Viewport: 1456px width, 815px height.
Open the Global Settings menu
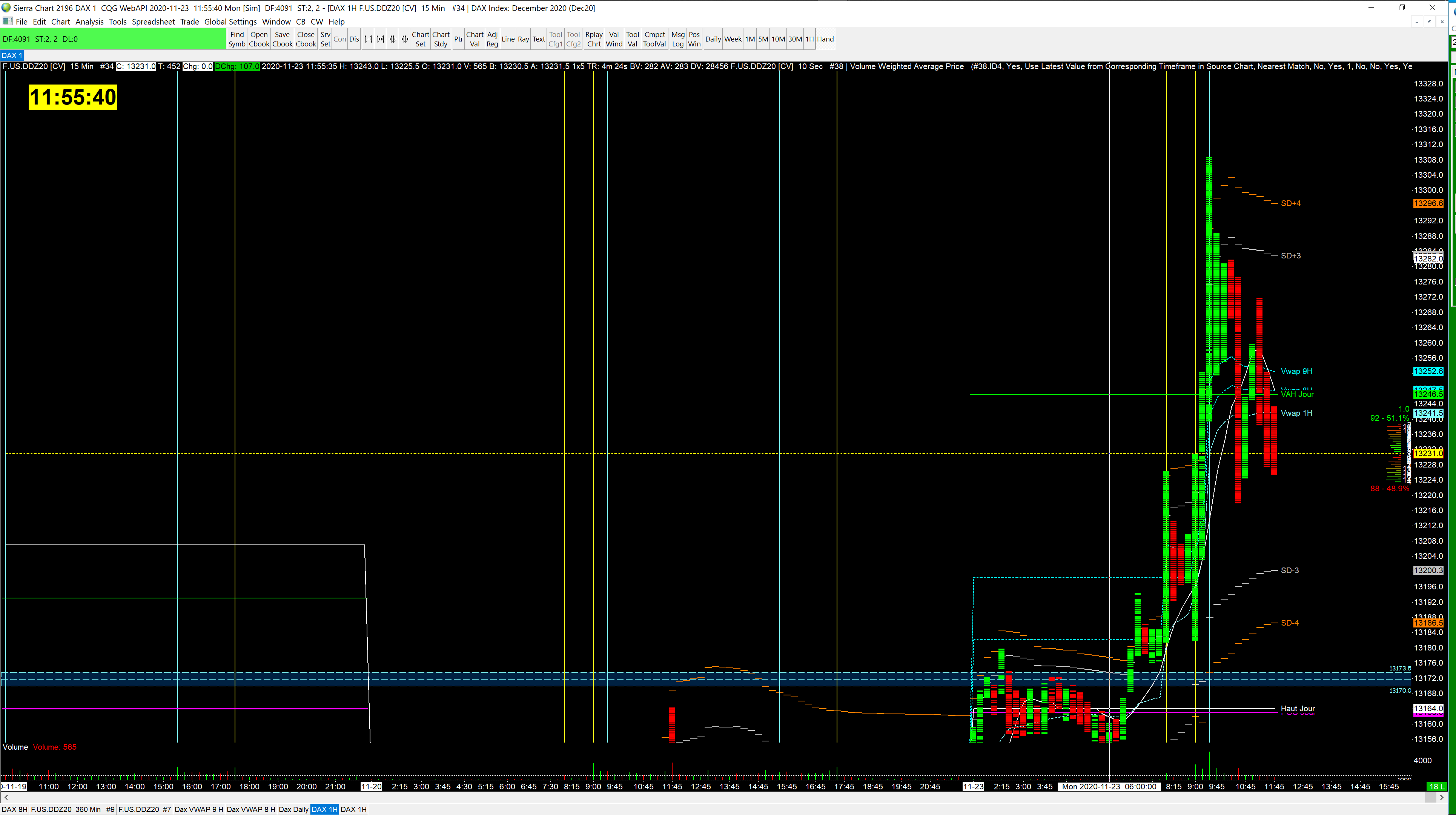click(230, 22)
